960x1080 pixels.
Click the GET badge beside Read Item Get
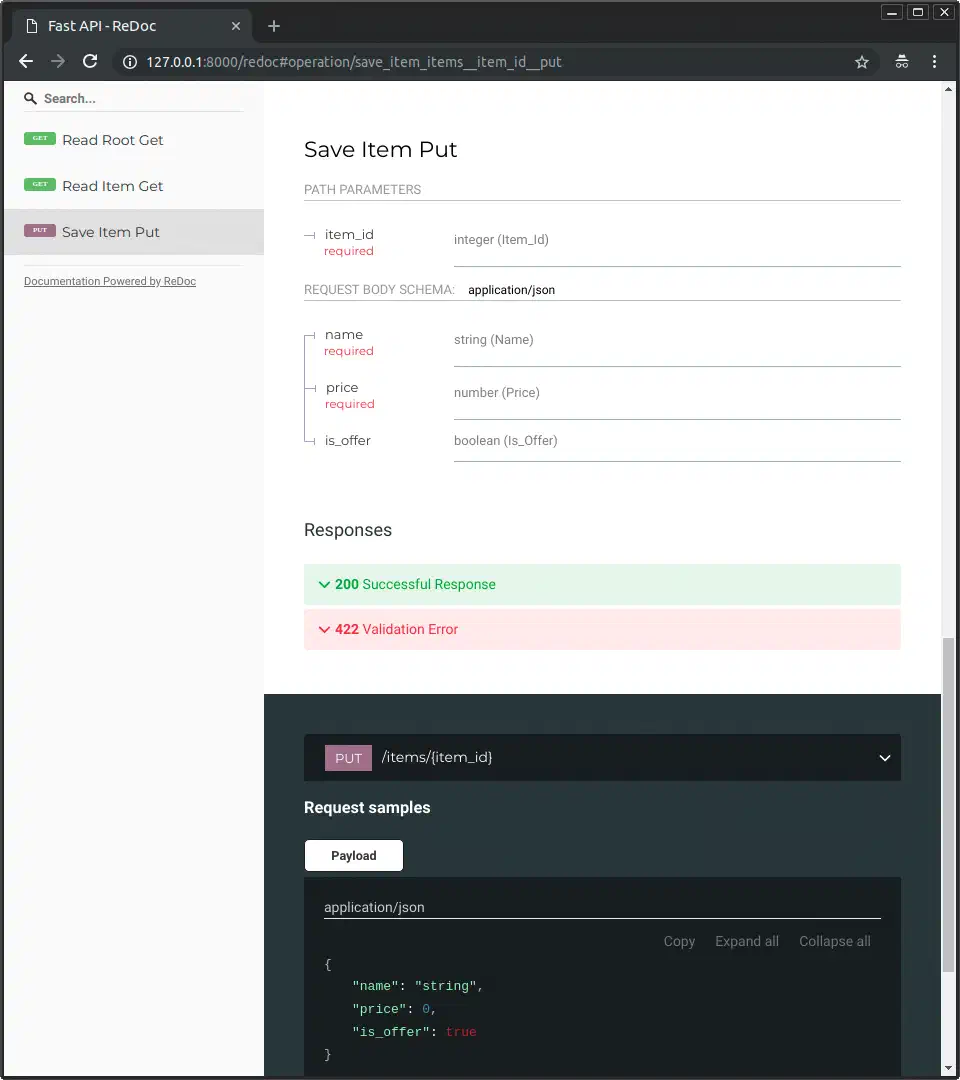39,185
